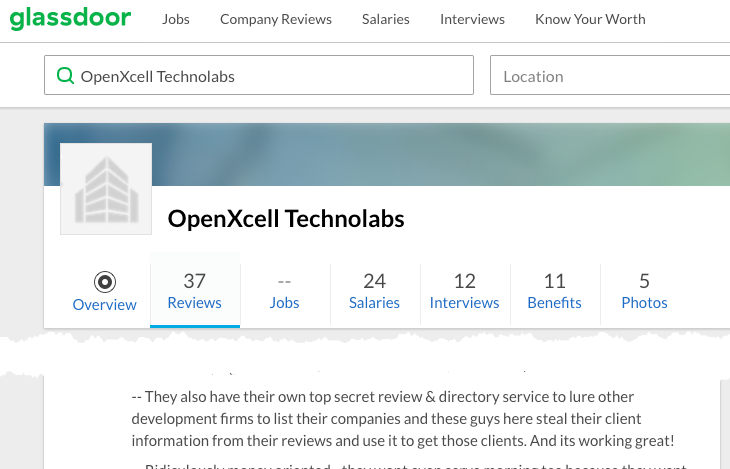Open the 11 Benefits tab
Viewport: 730px width, 469px height.
tap(555, 291)
